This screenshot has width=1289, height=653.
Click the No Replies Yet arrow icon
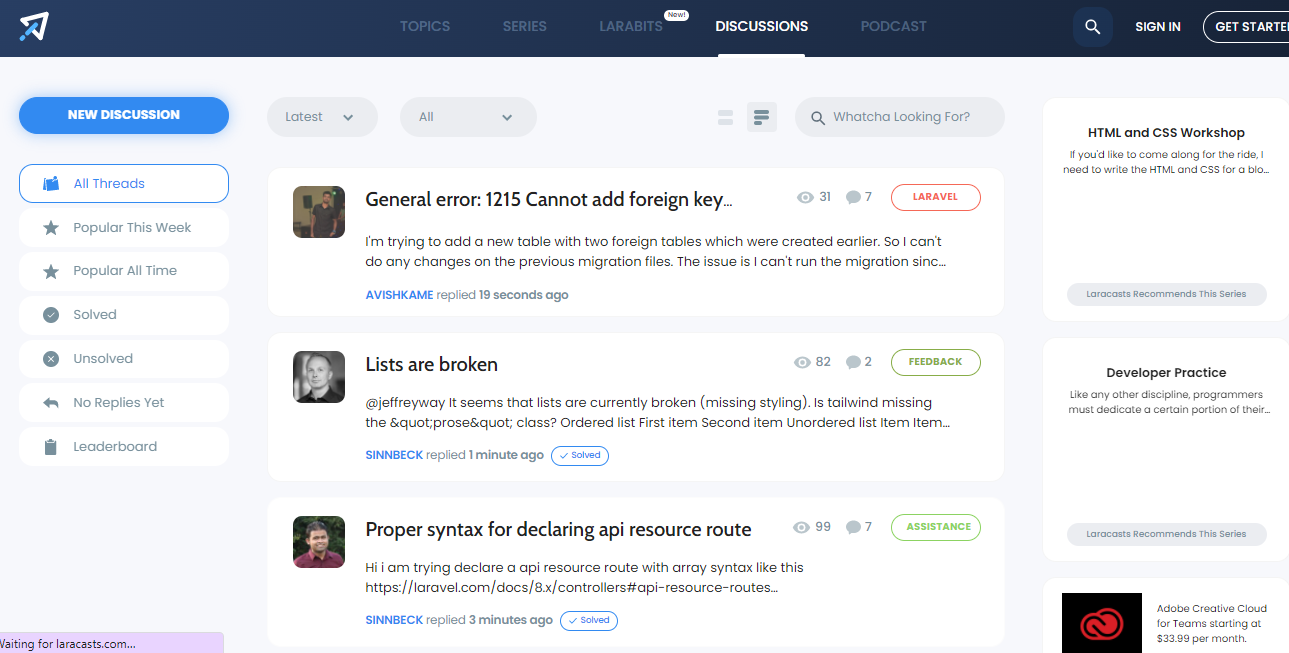[x=51, y=403]
